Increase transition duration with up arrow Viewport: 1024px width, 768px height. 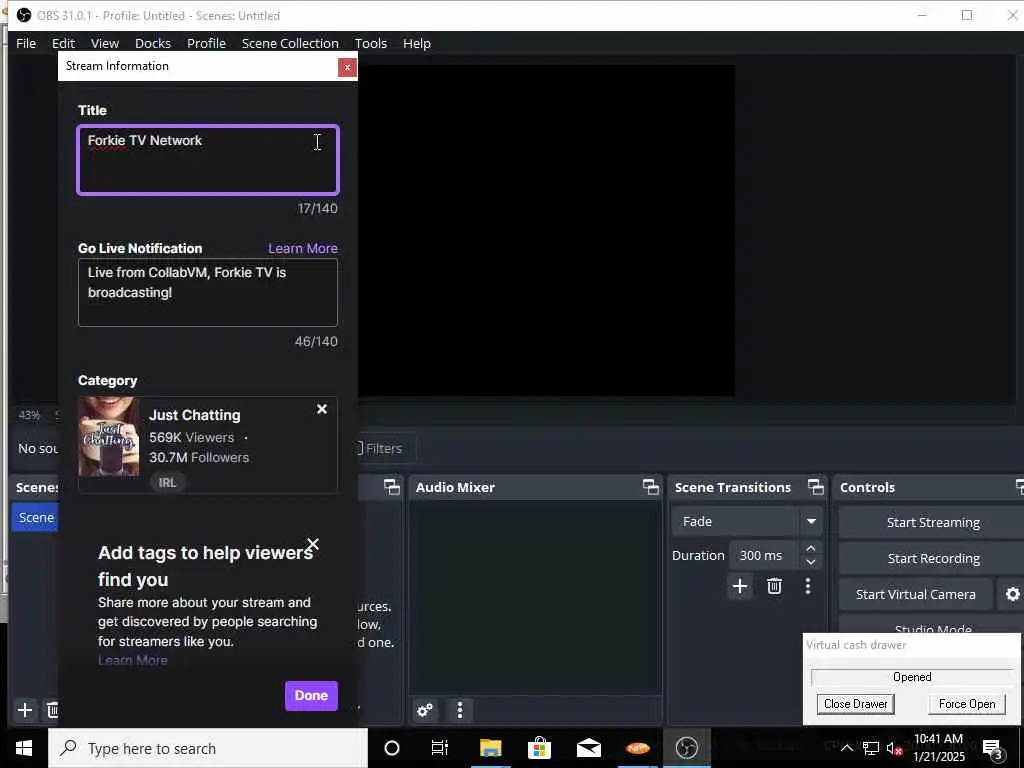[x=810, y=548]
